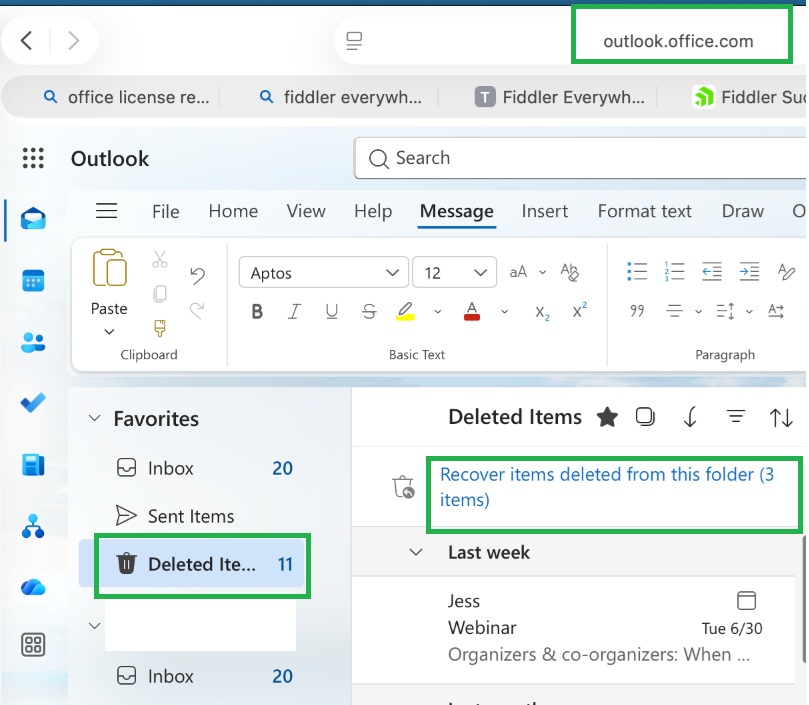Open Sent Items folder in Favorites
The width and height of the screenshot is (809, 705).
click(191, 516)
